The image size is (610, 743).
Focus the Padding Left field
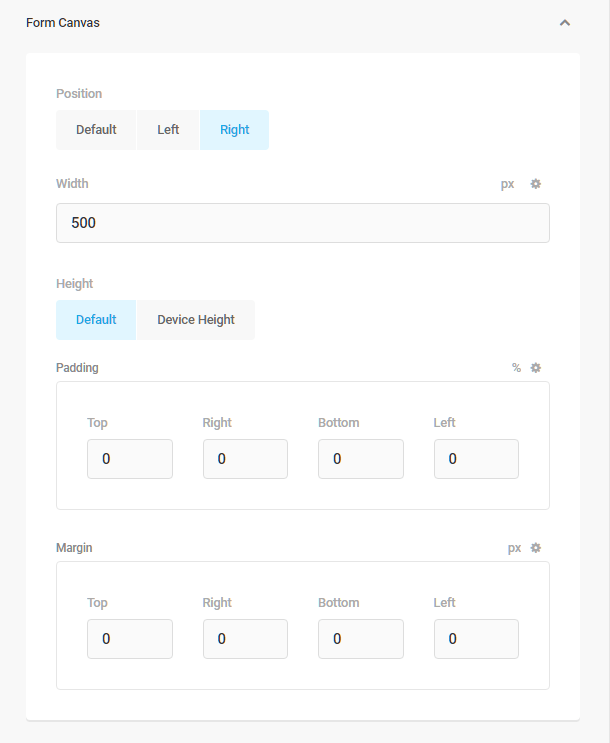point(476,459)
